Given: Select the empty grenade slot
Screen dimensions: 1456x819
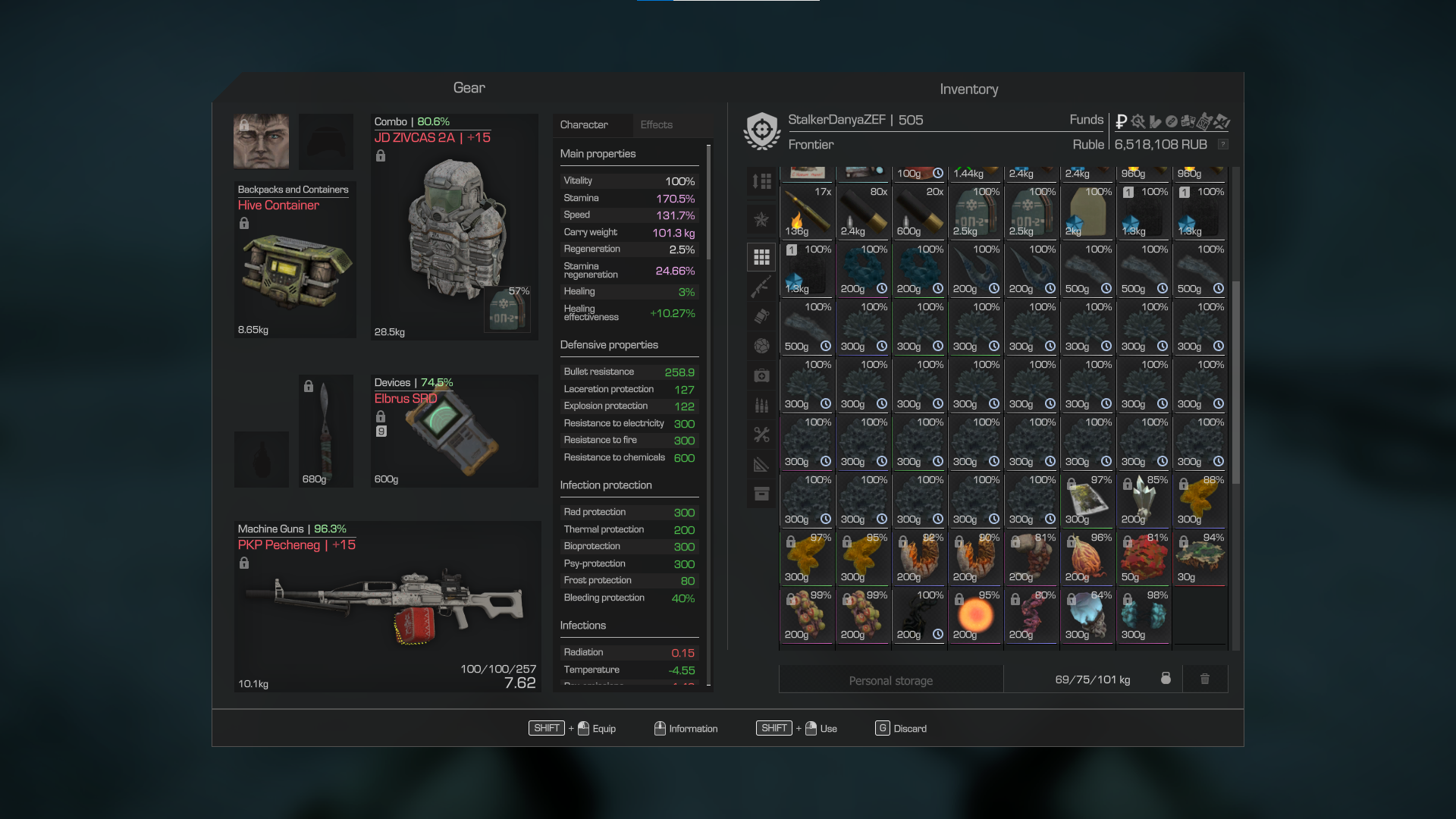Looking at the screenshot, I should click(x=262, y=459).
